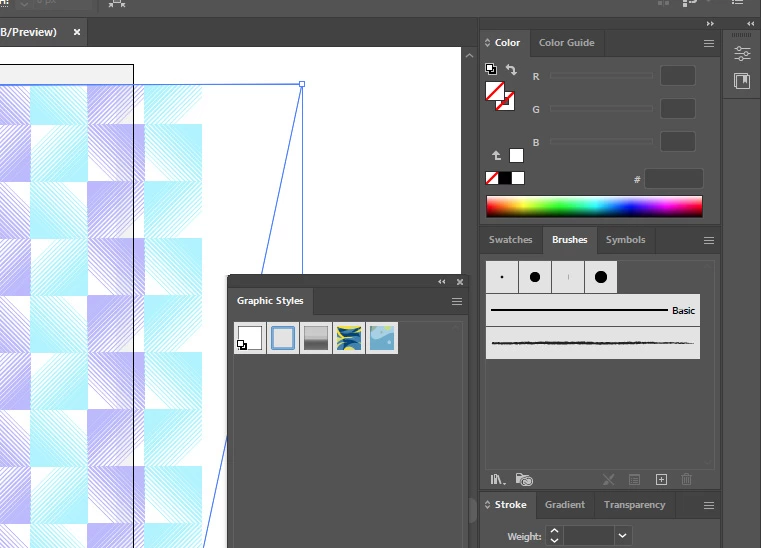Click the black swatch in Color panel
This screenshot has width=761, height=548.
pos(505,178)
